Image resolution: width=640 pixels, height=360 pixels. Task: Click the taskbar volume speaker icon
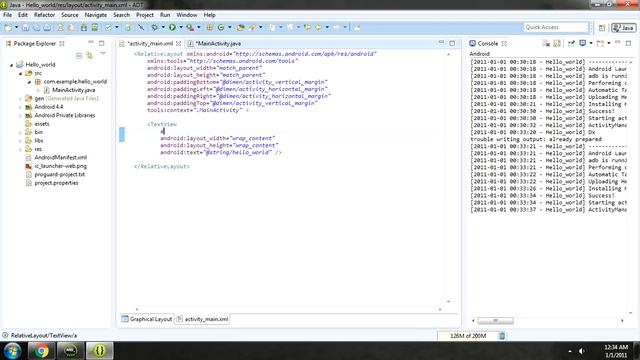pos(582,351)
